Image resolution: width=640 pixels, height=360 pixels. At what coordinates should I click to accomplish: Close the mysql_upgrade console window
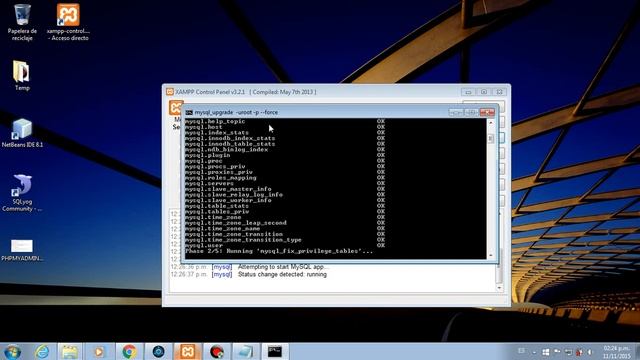(487, 112)
